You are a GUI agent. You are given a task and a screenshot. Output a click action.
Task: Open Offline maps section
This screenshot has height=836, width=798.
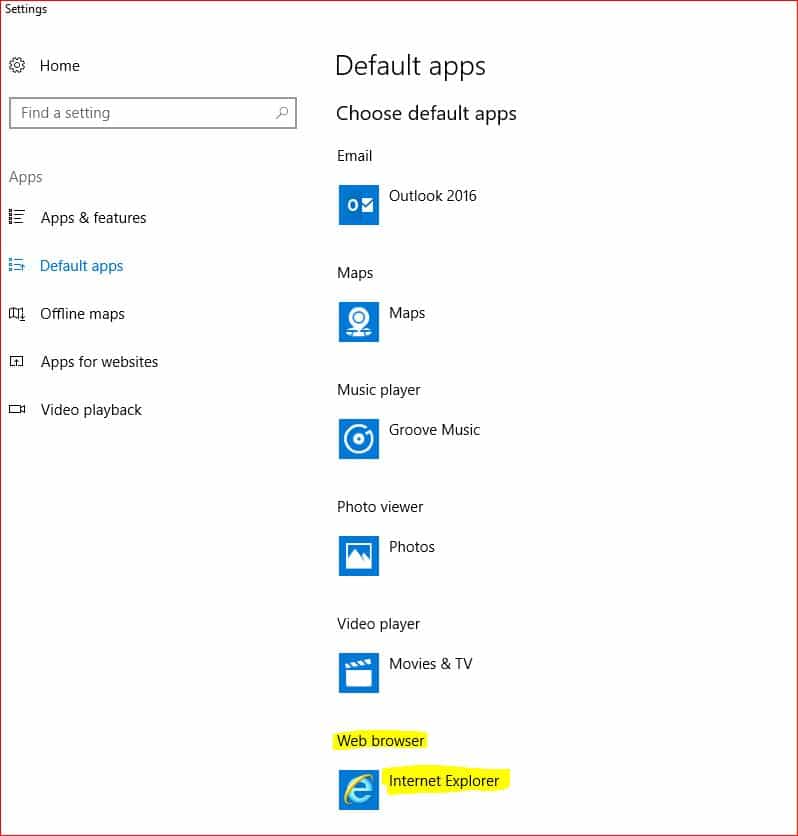tap(83, 314)
